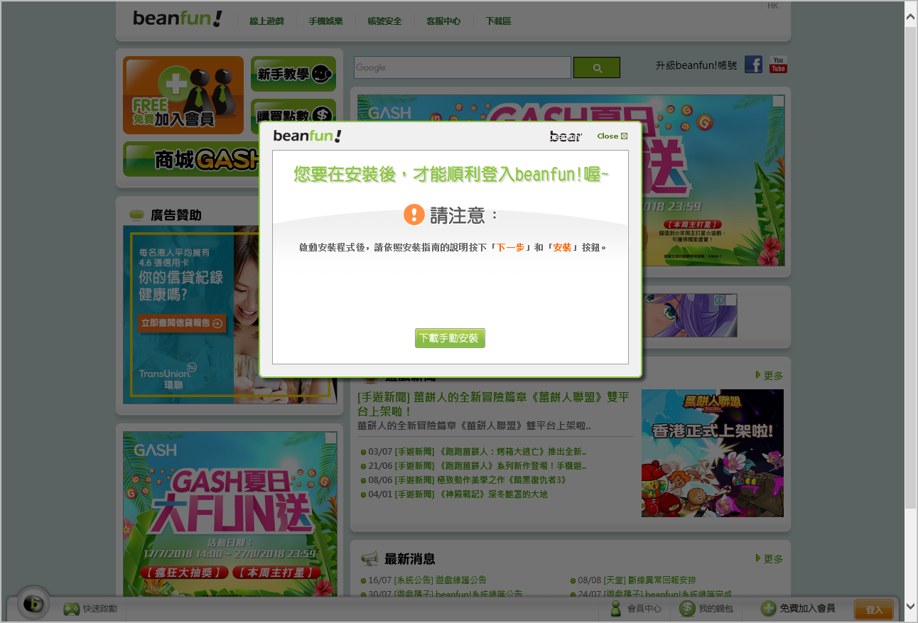Click the Facebook icon next to 升級beanfun!帳號

[x=751, y=64]
